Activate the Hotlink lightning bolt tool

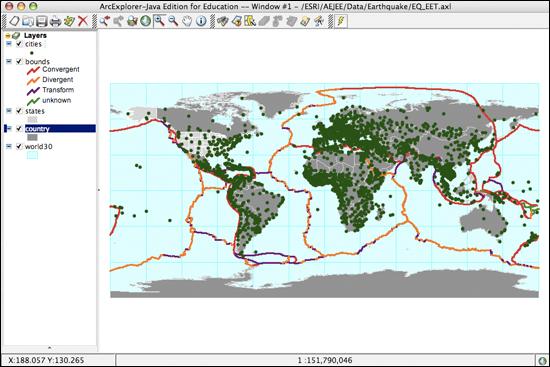click(x=341, y=21)
